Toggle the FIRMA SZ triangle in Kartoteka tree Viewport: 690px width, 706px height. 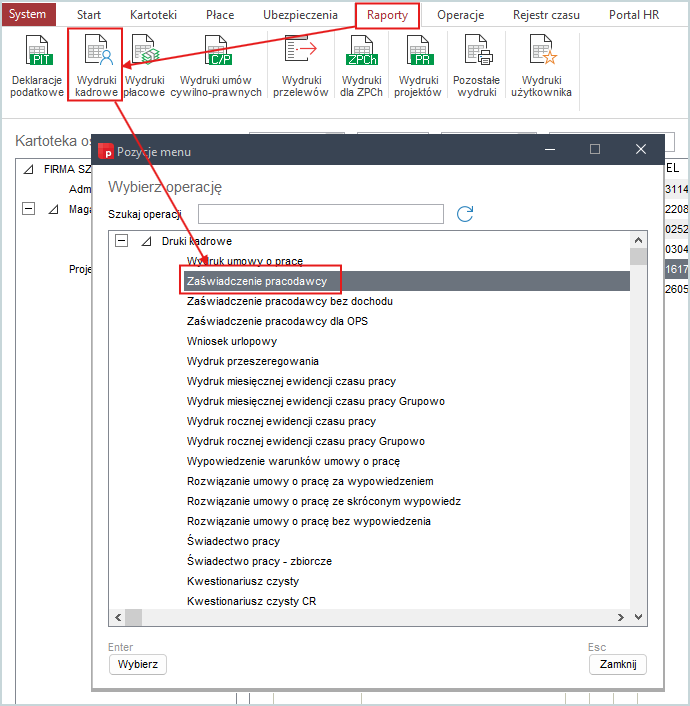pyautogui.click(x=28, y=170)
